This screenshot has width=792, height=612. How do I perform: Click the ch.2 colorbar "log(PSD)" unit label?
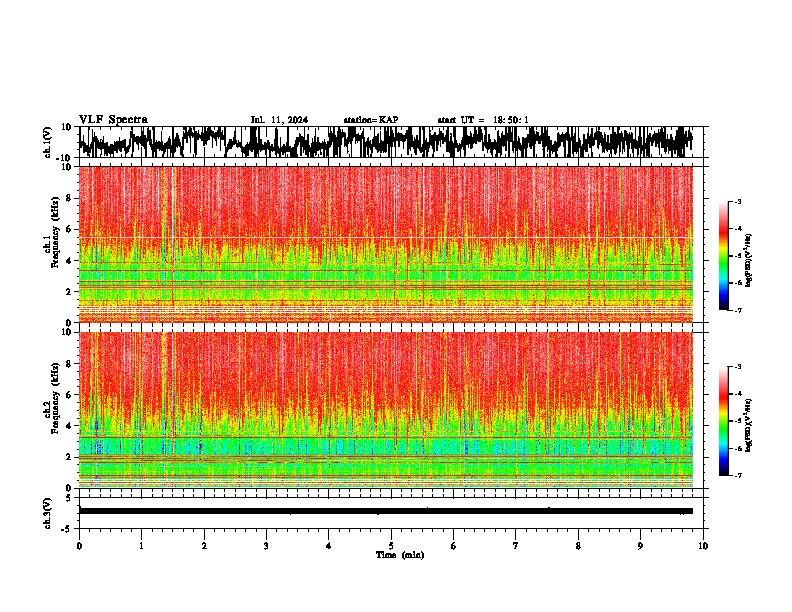(748, 425)
